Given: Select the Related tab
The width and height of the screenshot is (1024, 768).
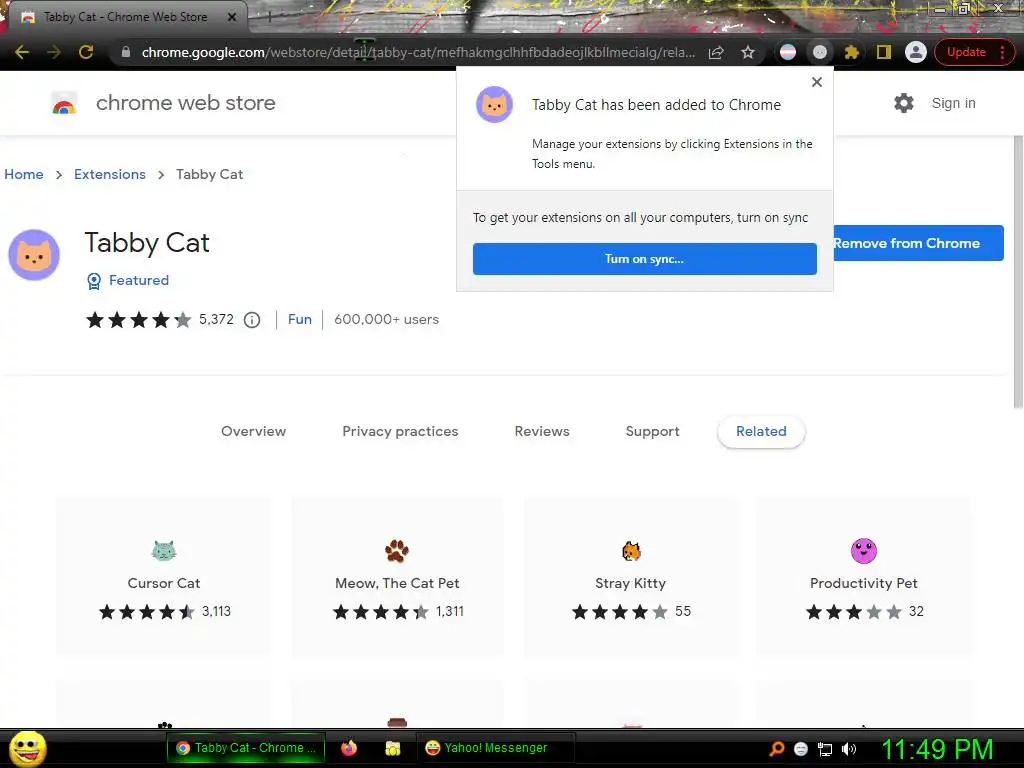Looking at the screenshot, I should pyautogui.click(x=761, y=431).
